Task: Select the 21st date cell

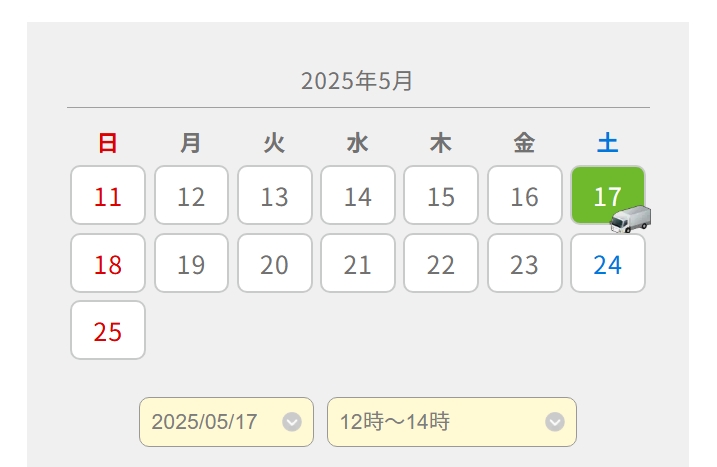Action: 358,263
